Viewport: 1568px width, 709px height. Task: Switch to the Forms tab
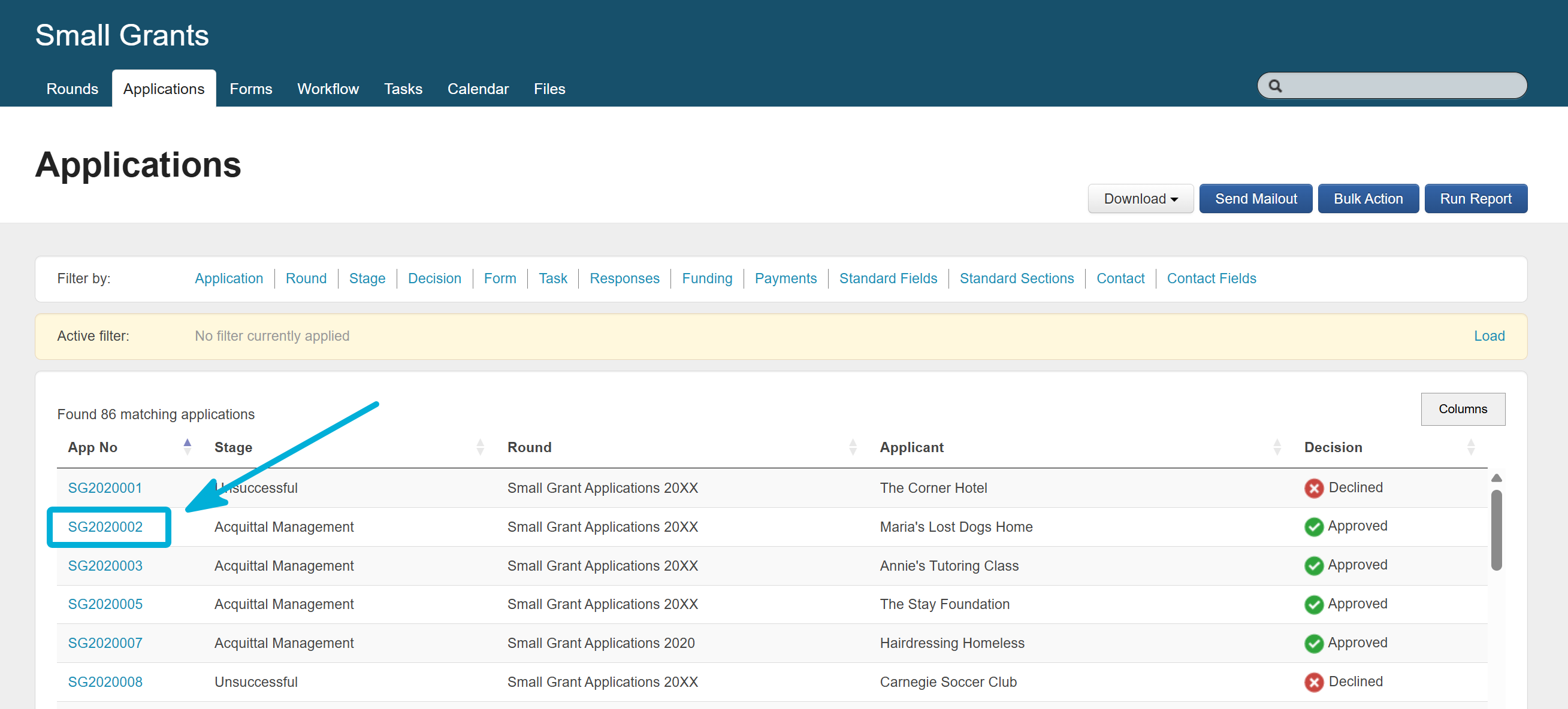(x=251, y=89)
